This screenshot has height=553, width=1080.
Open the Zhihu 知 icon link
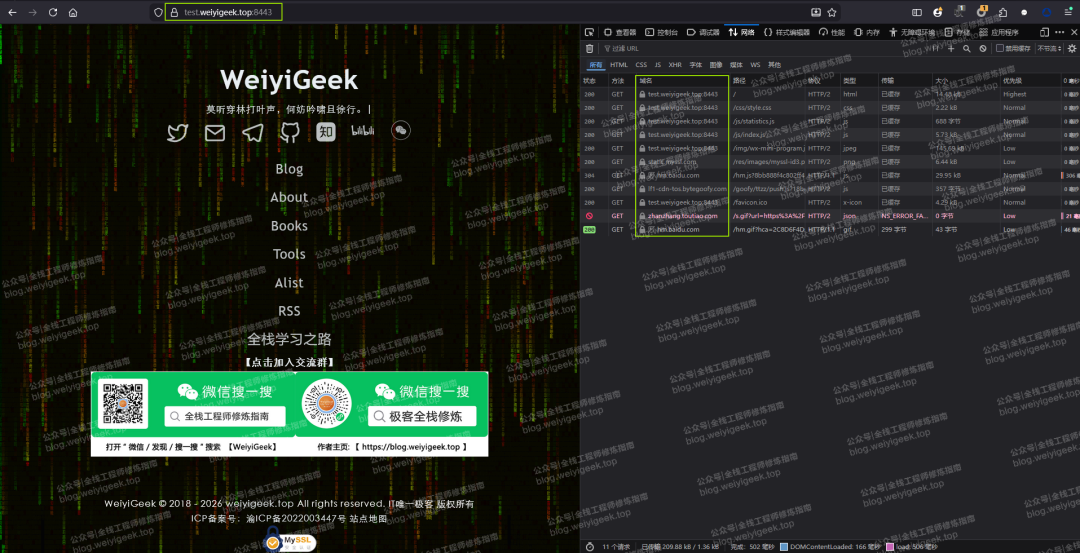326,132
